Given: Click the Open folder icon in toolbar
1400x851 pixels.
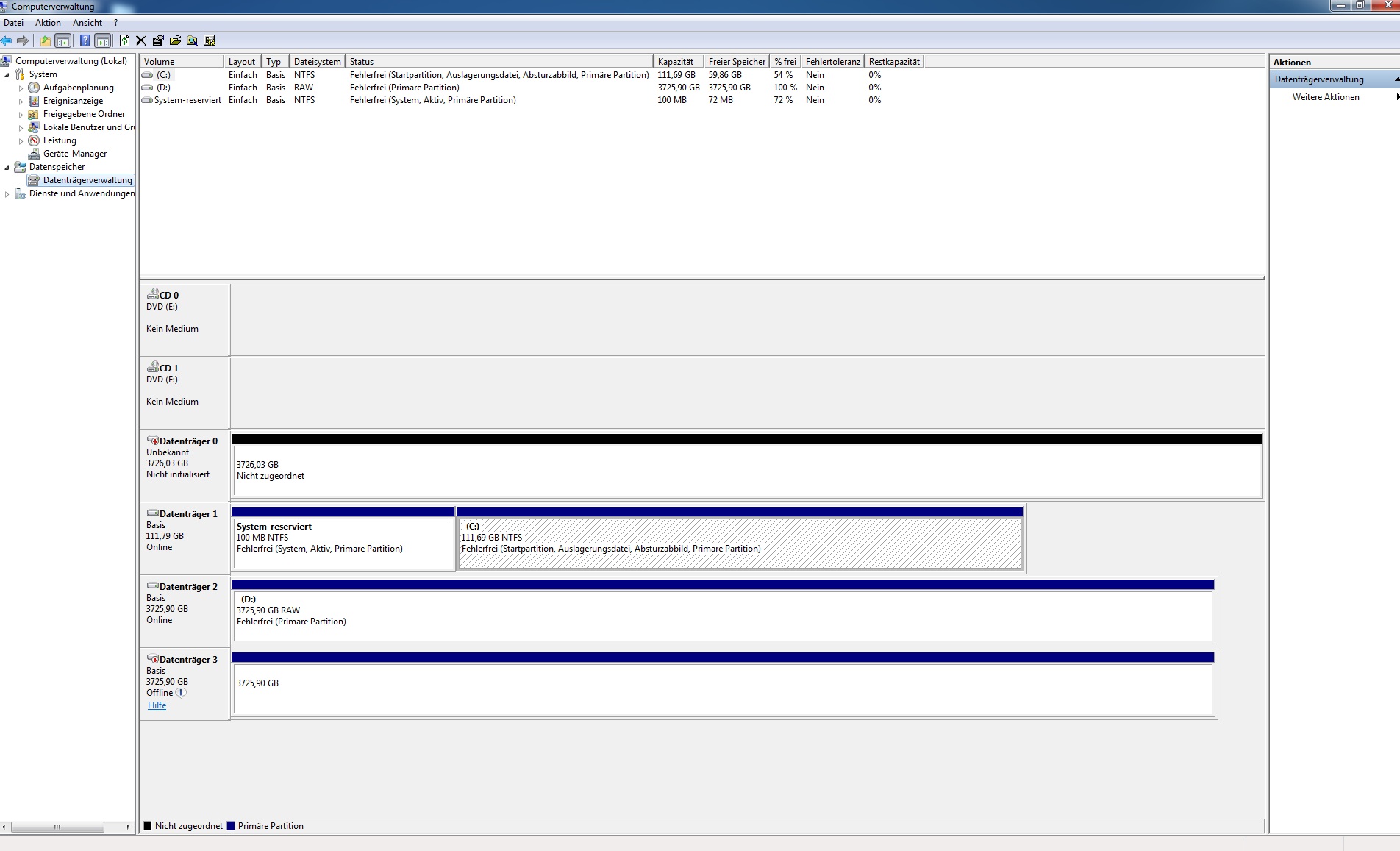Looking at the screenshot, I should pyautogui.click(x=175, y=40).
